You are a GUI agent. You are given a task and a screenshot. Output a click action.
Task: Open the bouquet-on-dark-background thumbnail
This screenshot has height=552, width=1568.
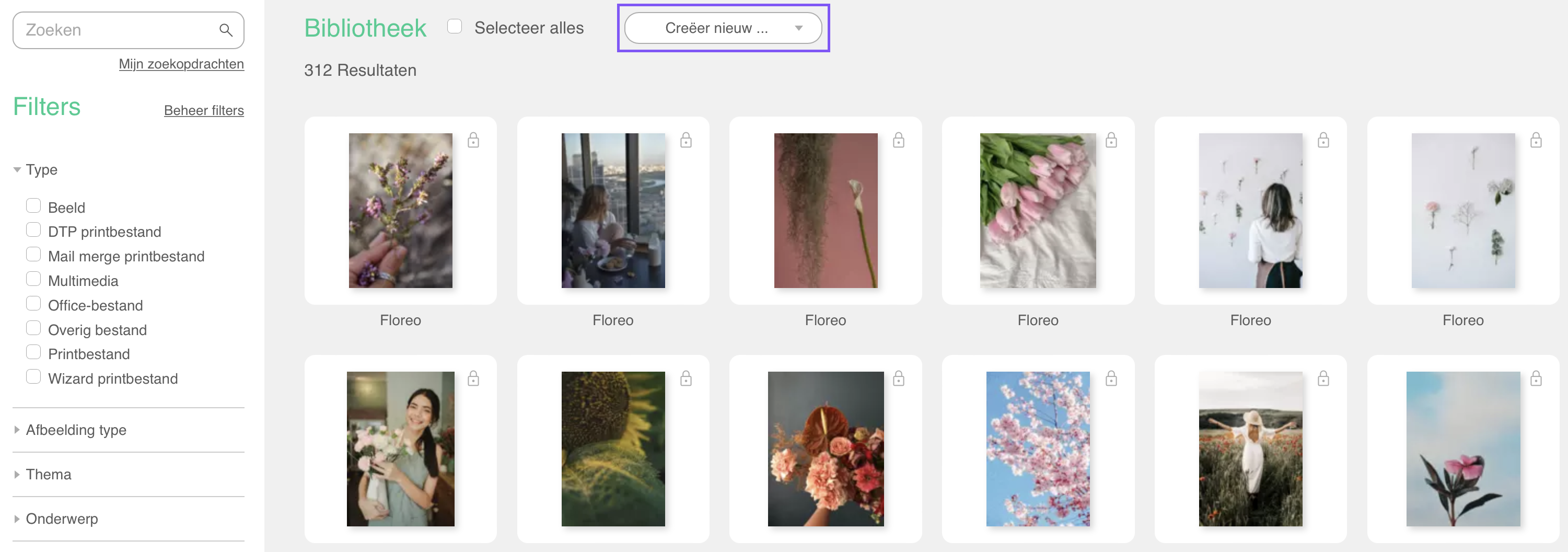(x=826, y=449)
